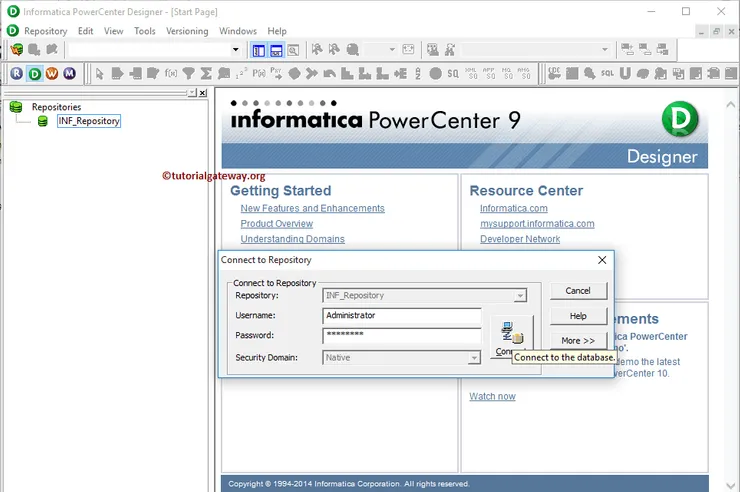This screenshot has height=492, width=740.
Task: Open the Repository Manager via the R icon
Action: coord(17,74)
